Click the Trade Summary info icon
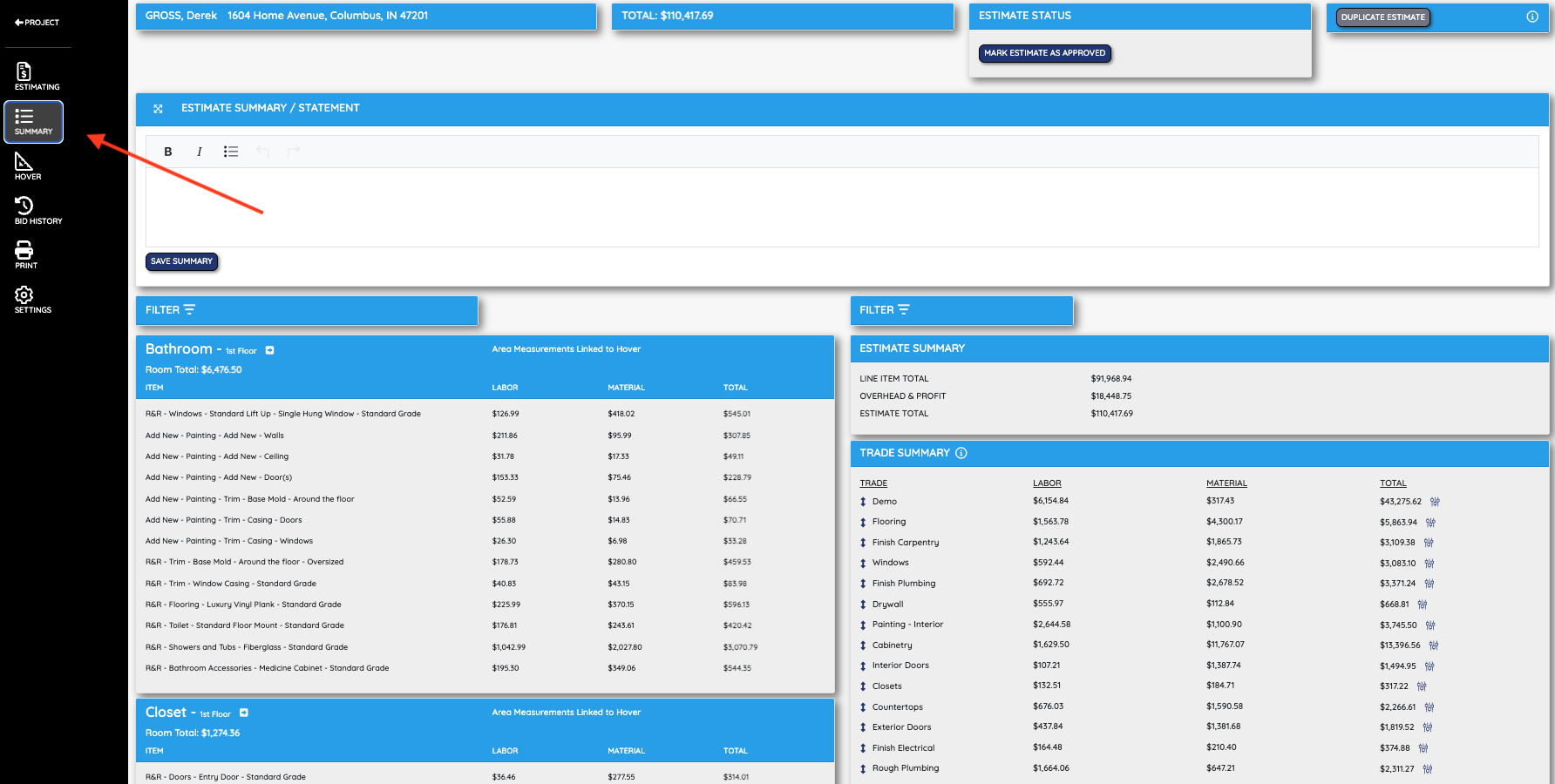 (961, 453)
